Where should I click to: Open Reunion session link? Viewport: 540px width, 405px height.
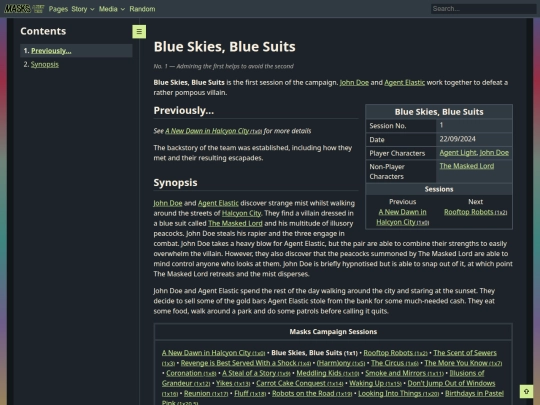[206, 394]
